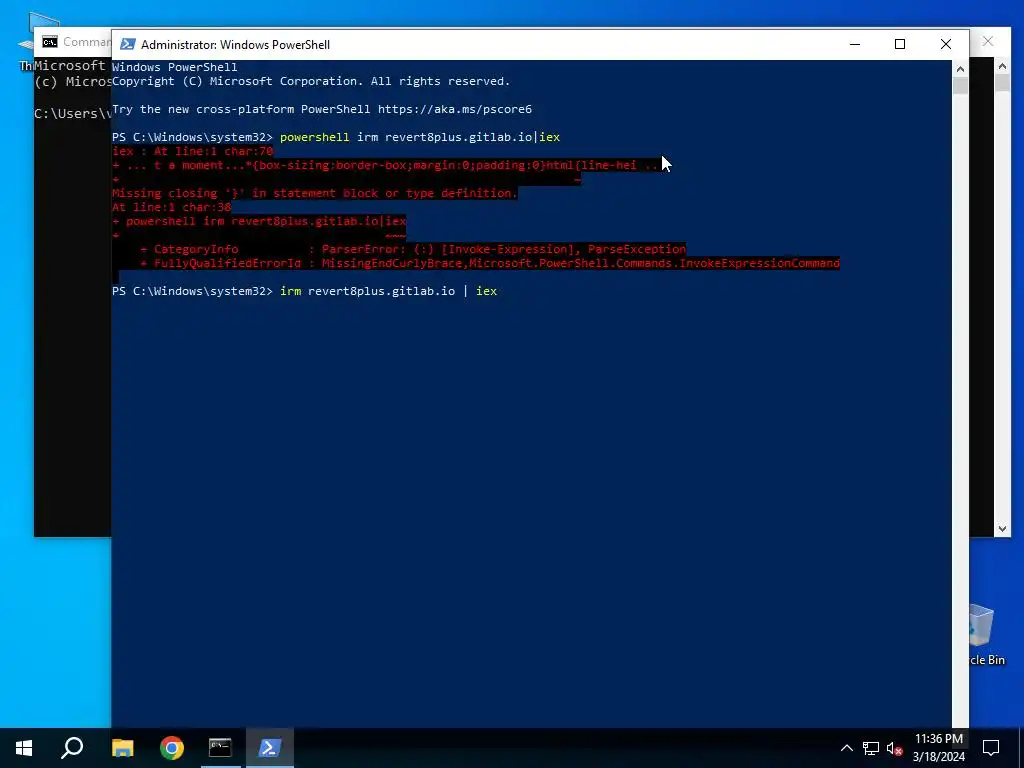The image size is (1024, 768).
Task: Open File Explorer from the taskbar
Action: point(123,748)
